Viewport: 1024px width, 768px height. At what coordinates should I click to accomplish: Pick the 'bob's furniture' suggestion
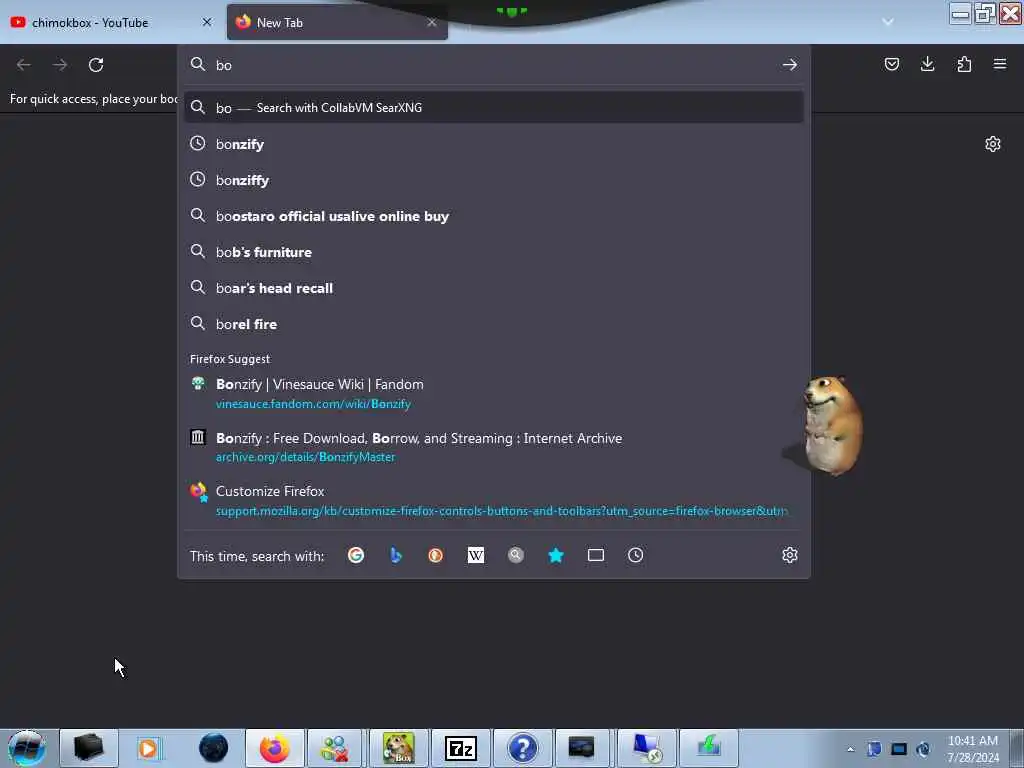pyautogui.click(x=494, y=251)
